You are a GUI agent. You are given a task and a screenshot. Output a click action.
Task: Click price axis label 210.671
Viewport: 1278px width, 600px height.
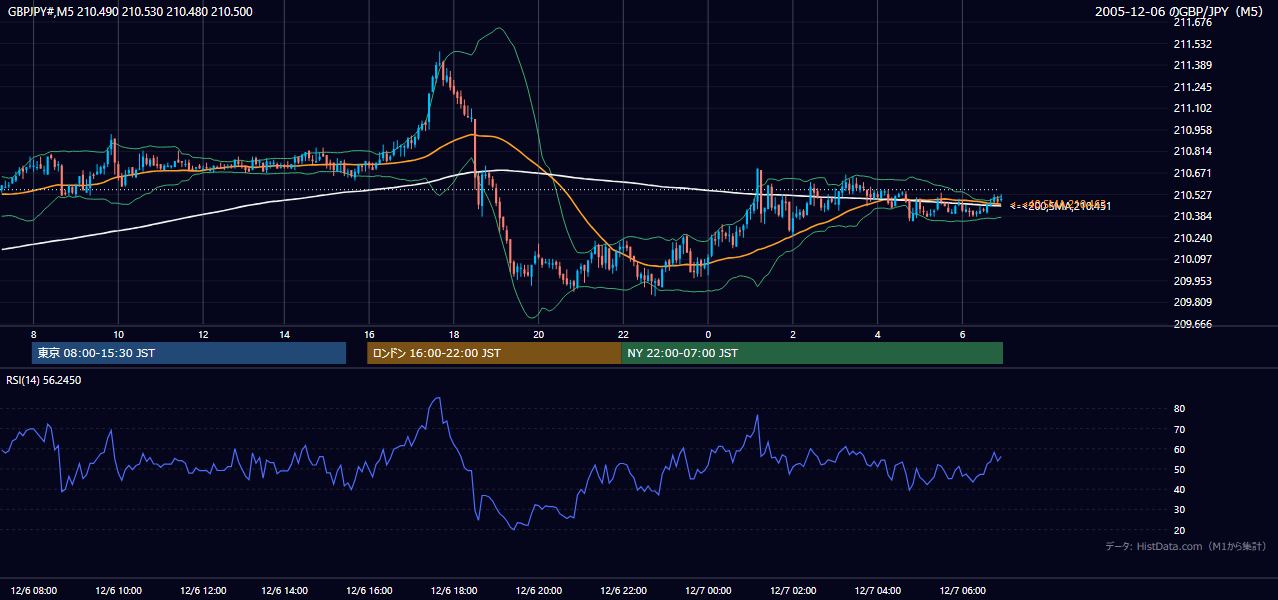pos(1193,173)
